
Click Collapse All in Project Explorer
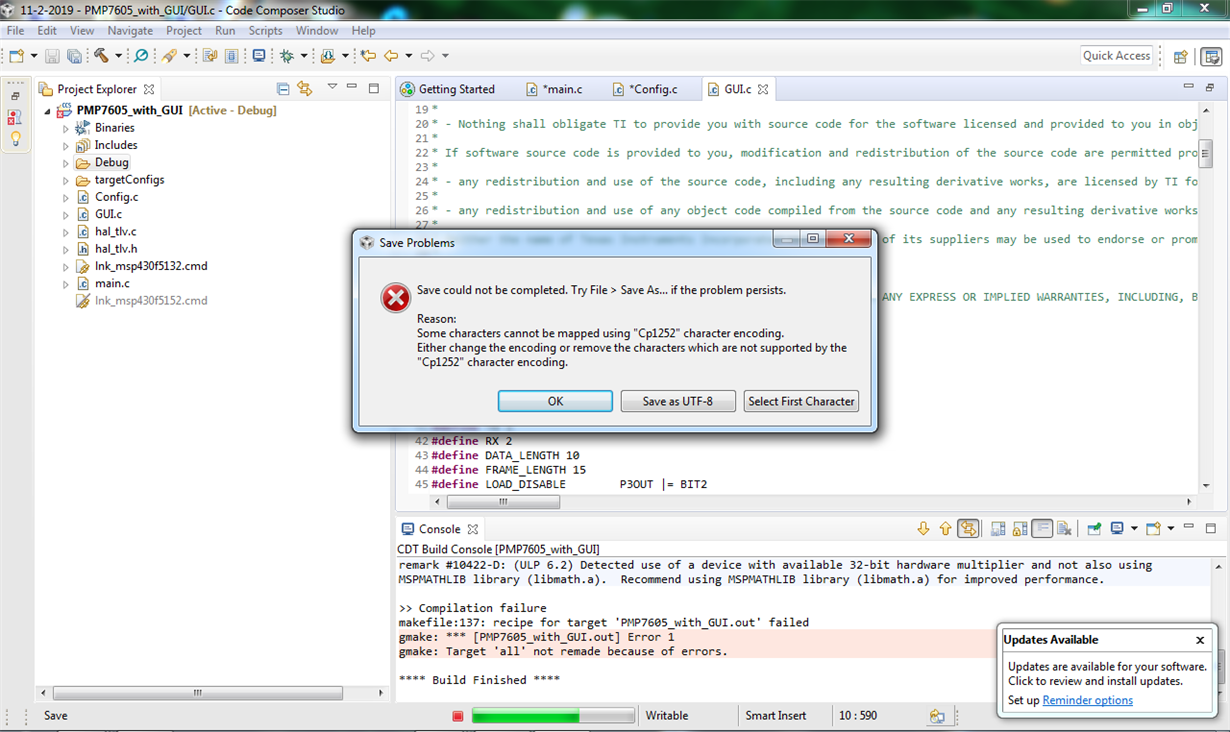(x=283, y=88)
